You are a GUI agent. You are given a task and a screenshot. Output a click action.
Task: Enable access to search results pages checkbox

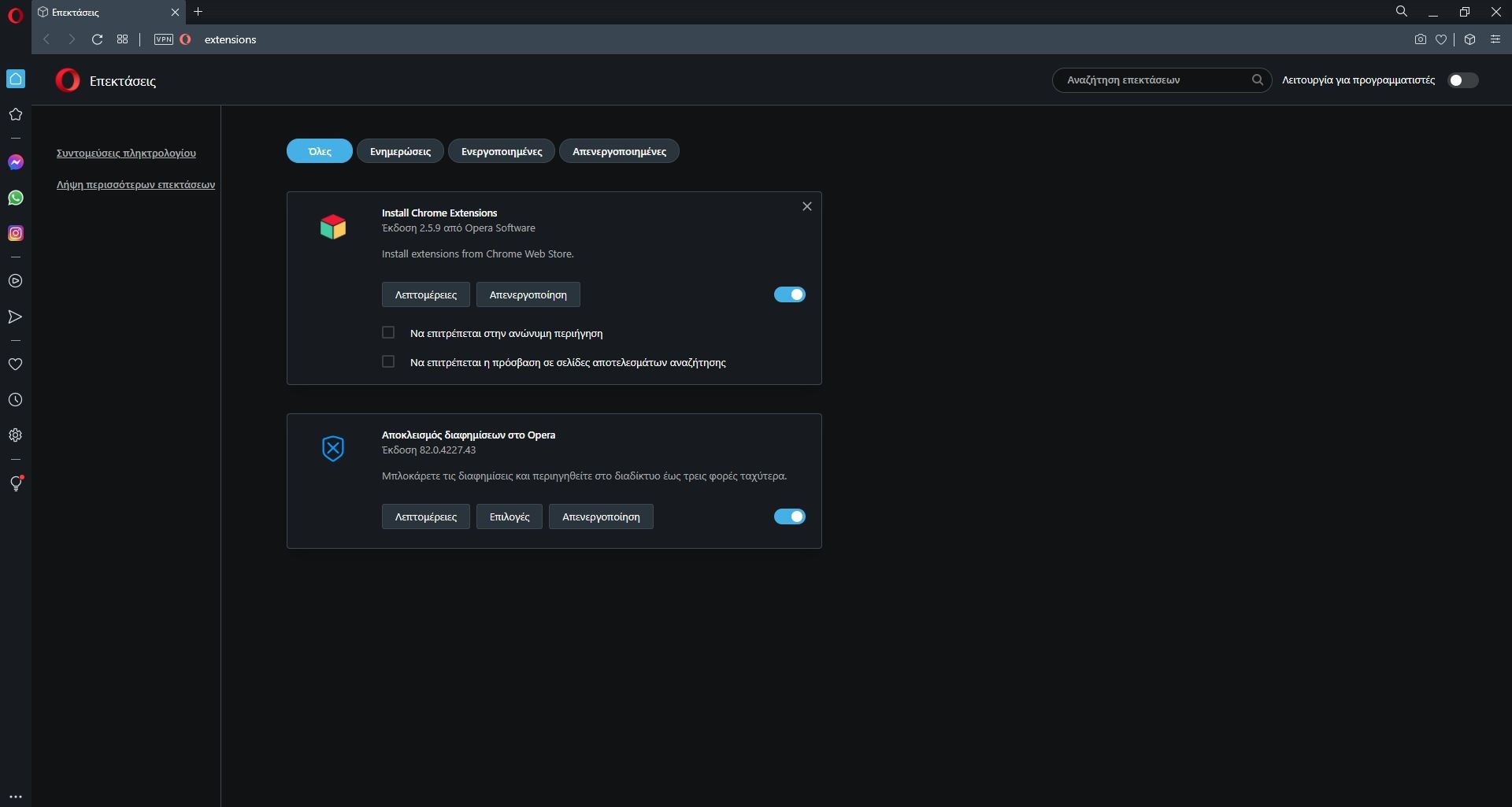388,362
